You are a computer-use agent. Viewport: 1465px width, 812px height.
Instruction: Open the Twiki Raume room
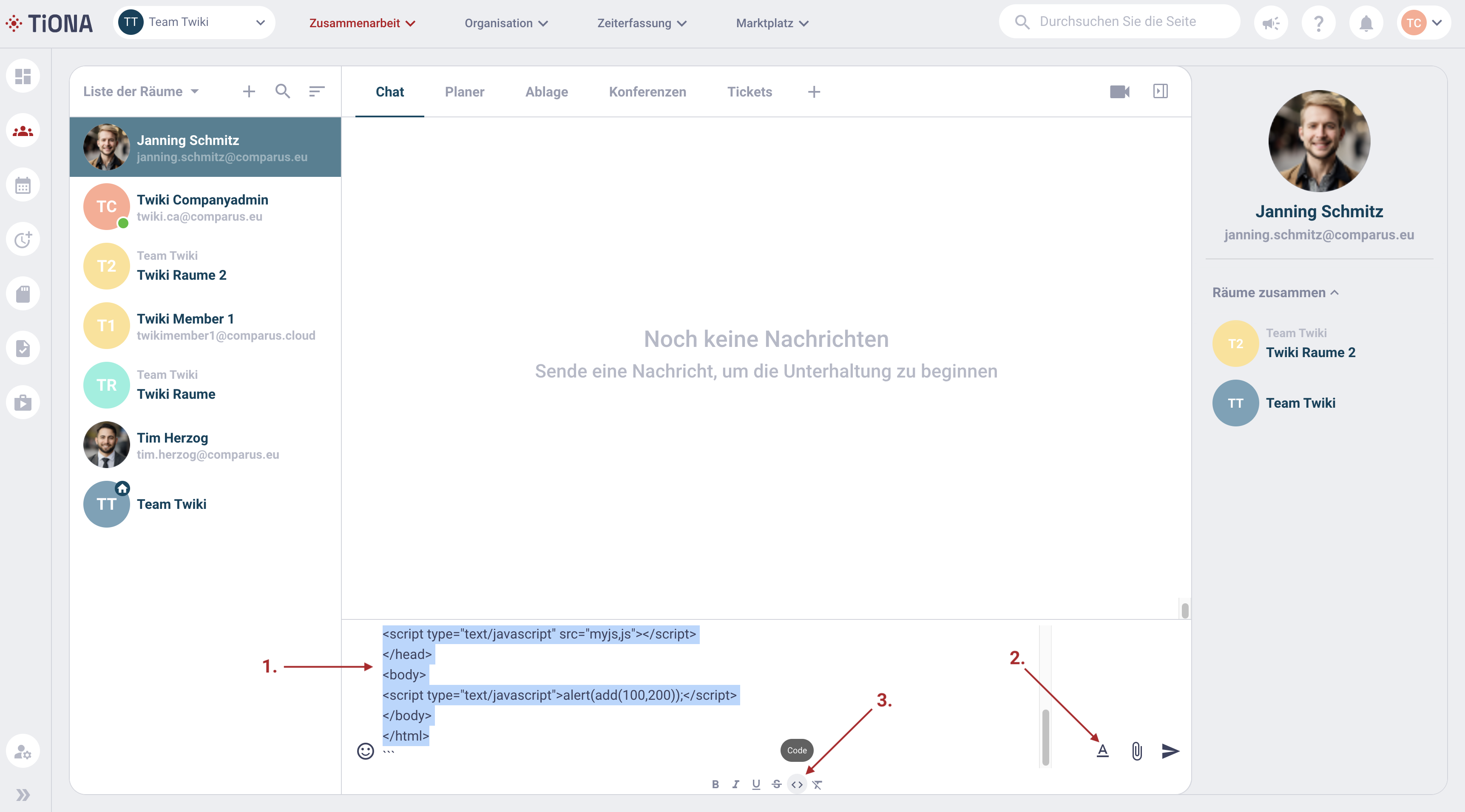click(x=205, y=385)
